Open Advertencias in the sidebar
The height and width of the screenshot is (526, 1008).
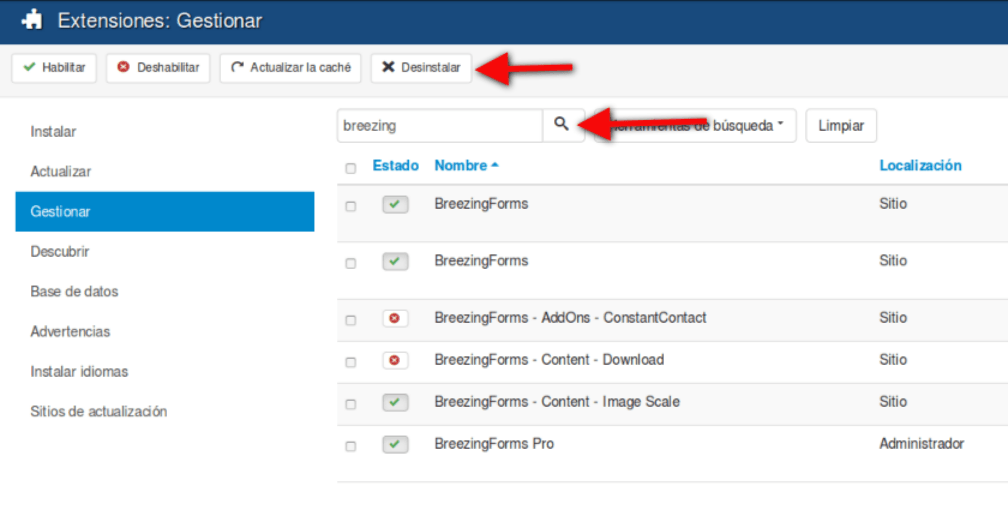coord(70,331)
